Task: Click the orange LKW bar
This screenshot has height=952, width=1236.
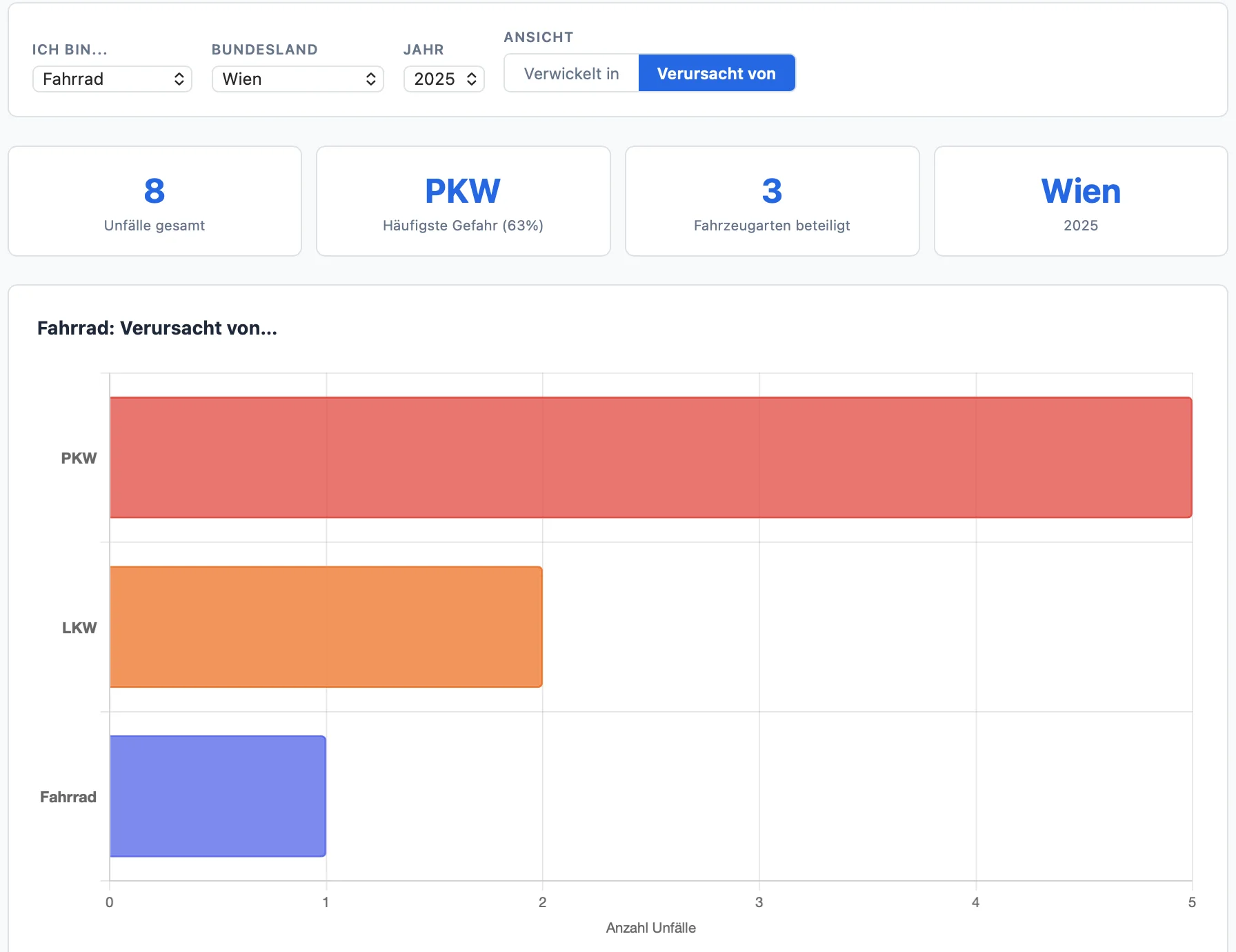Action: pyautogui.click(x=326, y=627)
